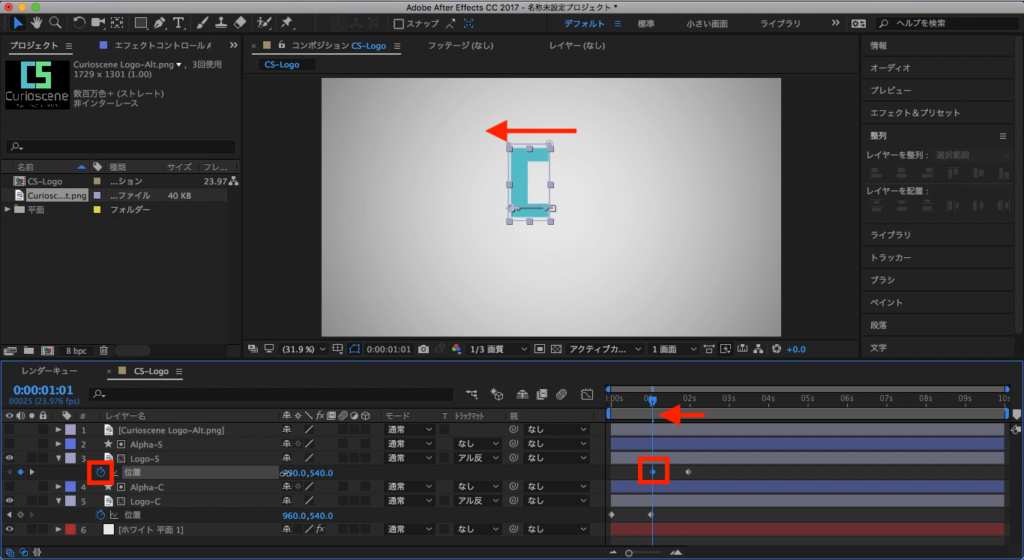
Task: Switch to the 小さい画面 workspace
Action: click(x=707, y=23)
